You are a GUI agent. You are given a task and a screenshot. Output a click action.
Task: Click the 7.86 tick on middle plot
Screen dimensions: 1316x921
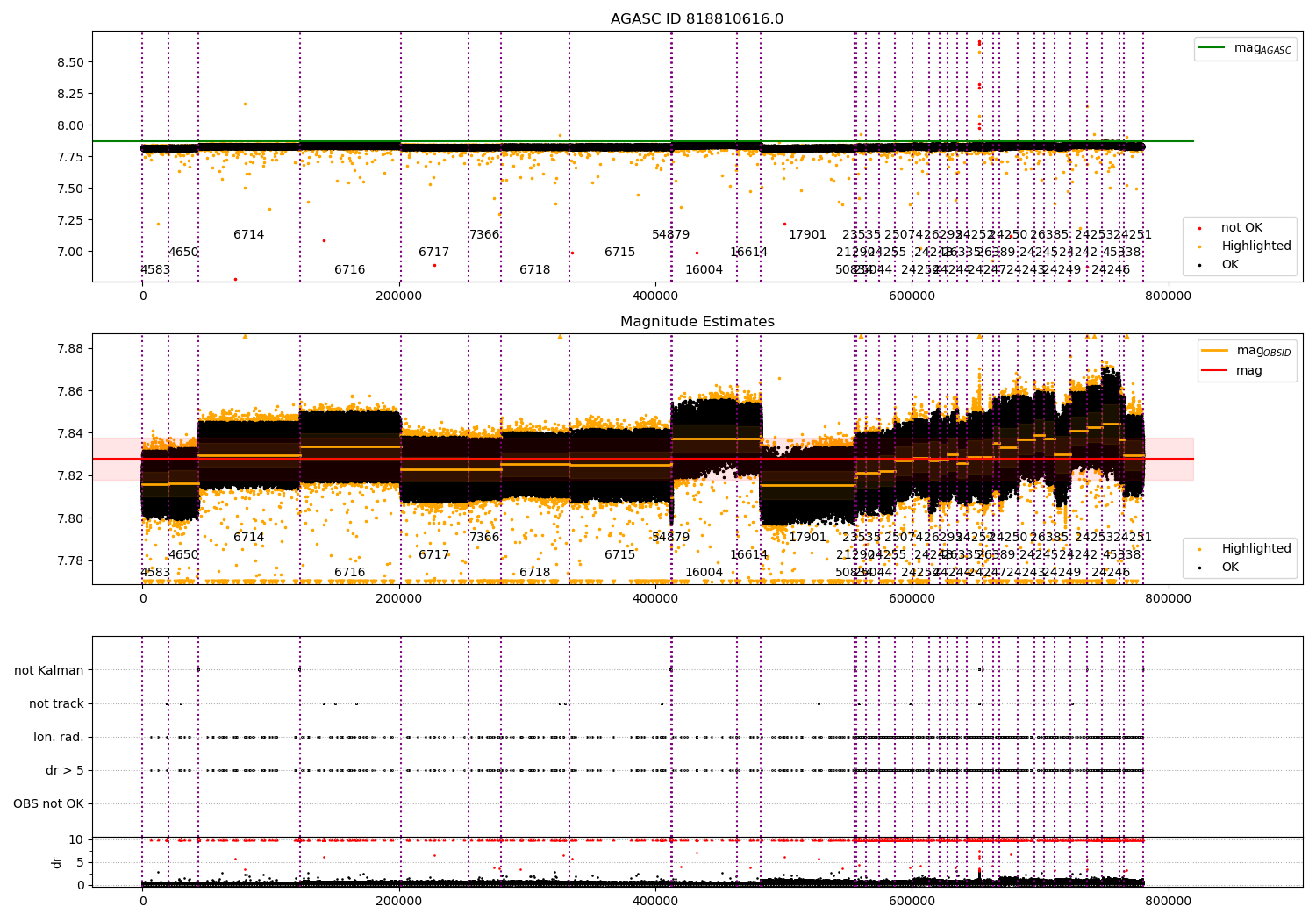click(70, 391)
